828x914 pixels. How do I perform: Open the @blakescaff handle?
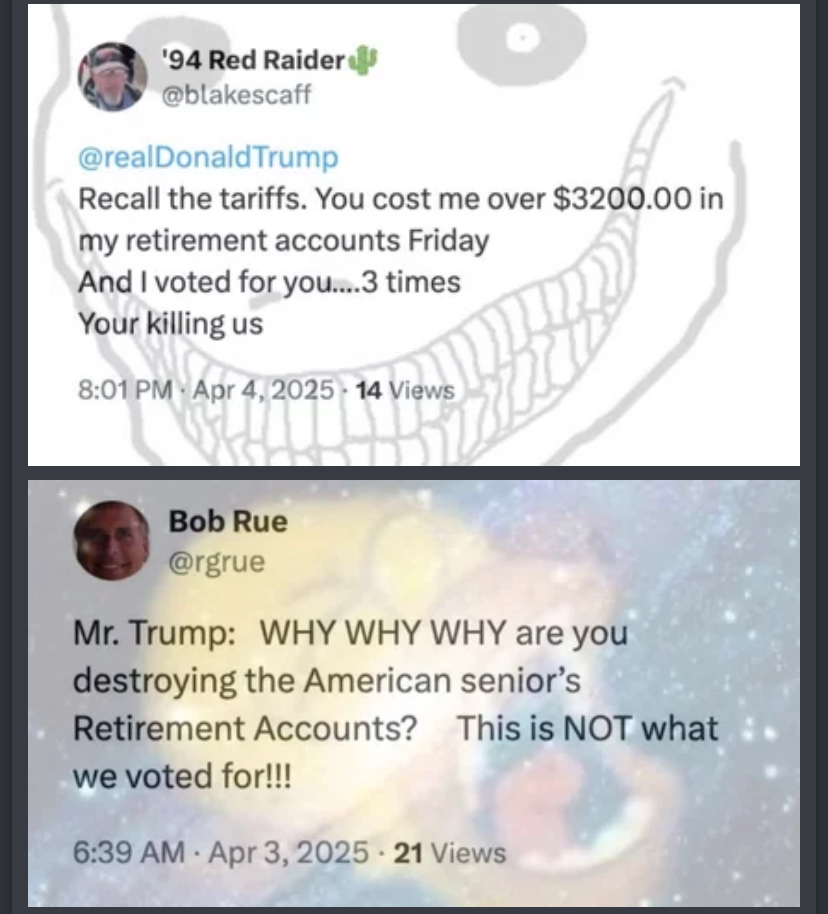tap(236, 94)
